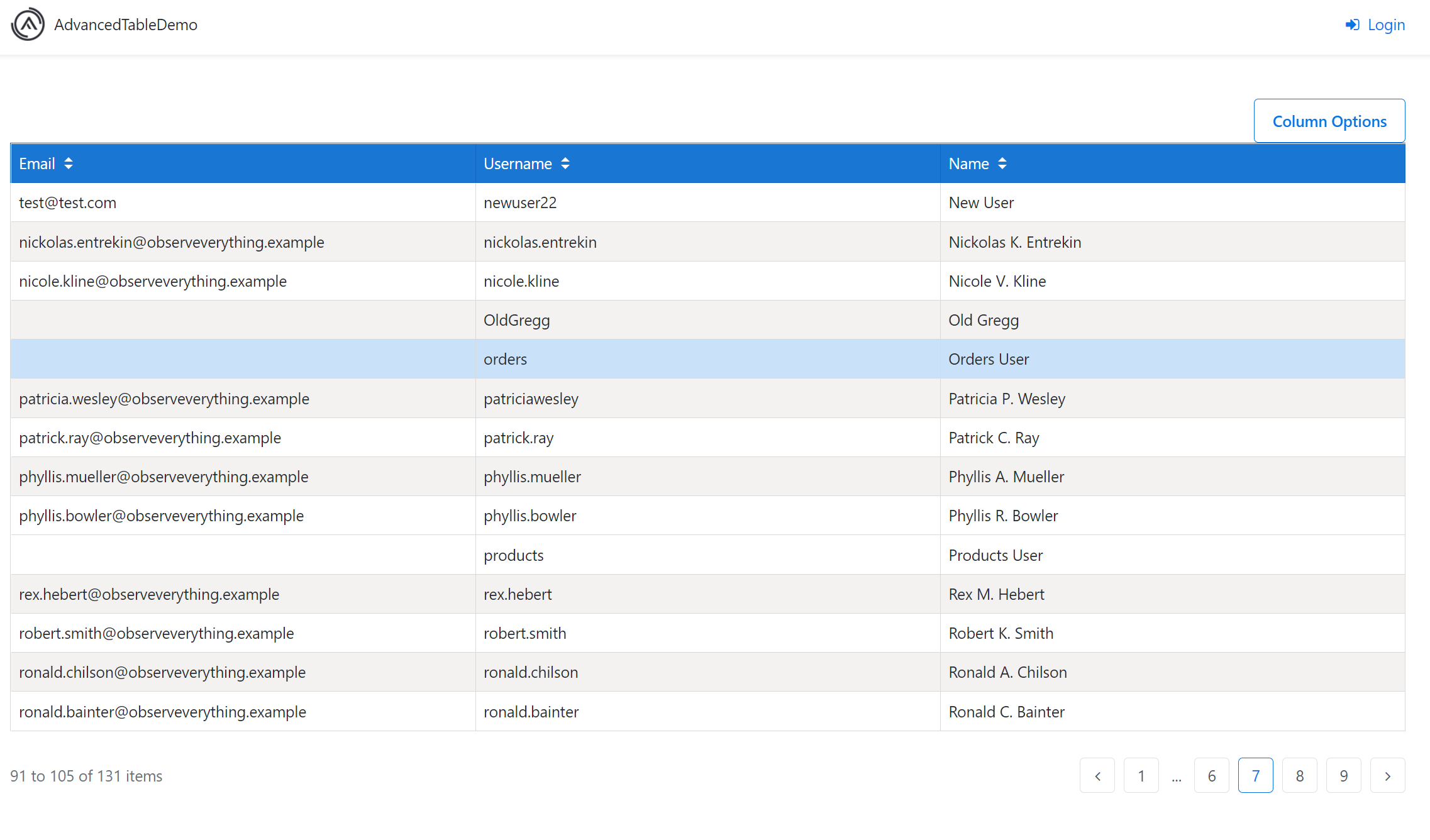This screenshot has height=840, width=1430.
Task: Click the pagination ellipsis
Action: coord(1177,778)
